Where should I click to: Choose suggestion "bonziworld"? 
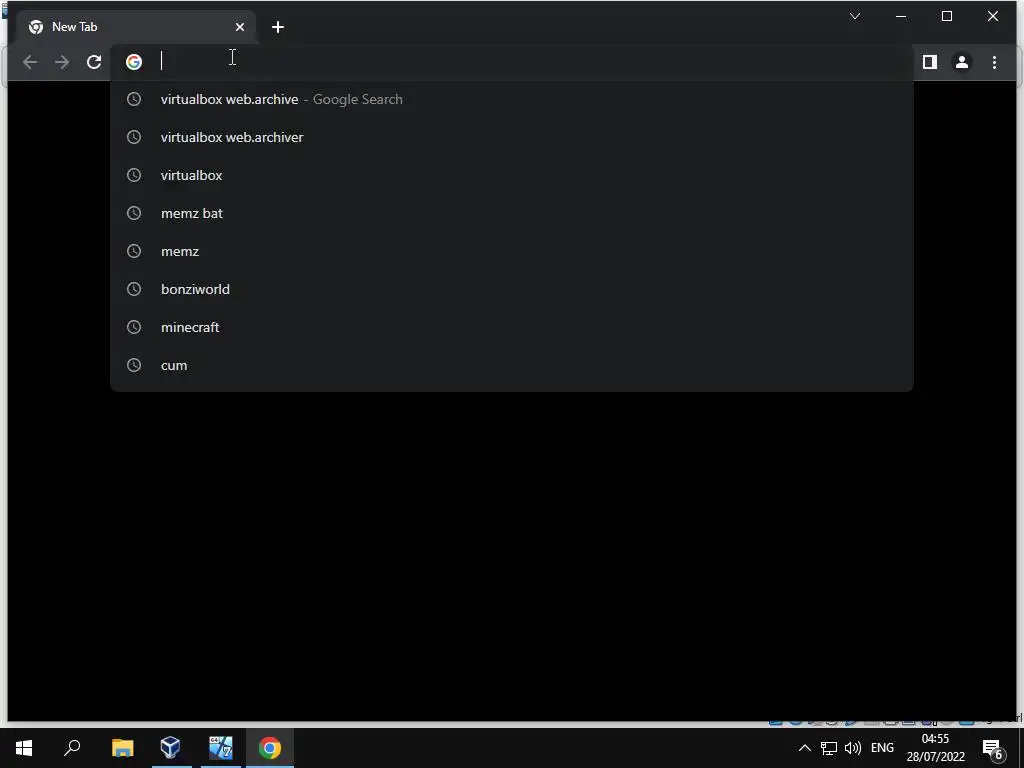click(x=512, y=289)
